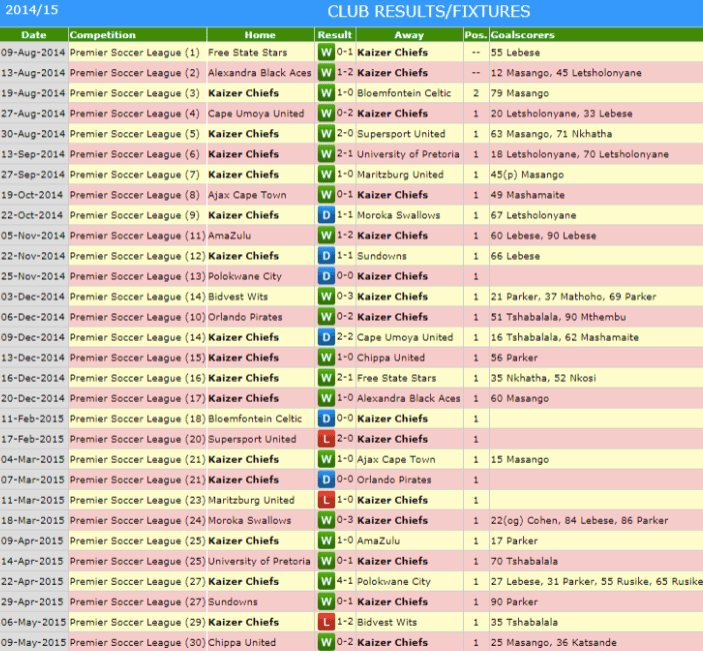The height and width of the screenshot is (651, 703).
Task: Click W icon in 14-Apr-2015 University of Pretoria row
Action: coord(326,561)
